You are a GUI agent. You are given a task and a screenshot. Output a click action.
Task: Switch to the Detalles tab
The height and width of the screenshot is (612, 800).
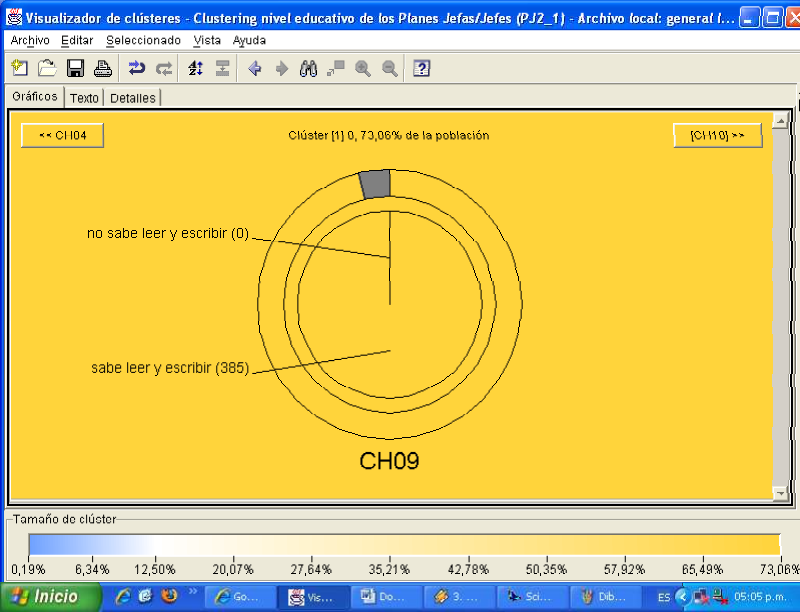132,98
